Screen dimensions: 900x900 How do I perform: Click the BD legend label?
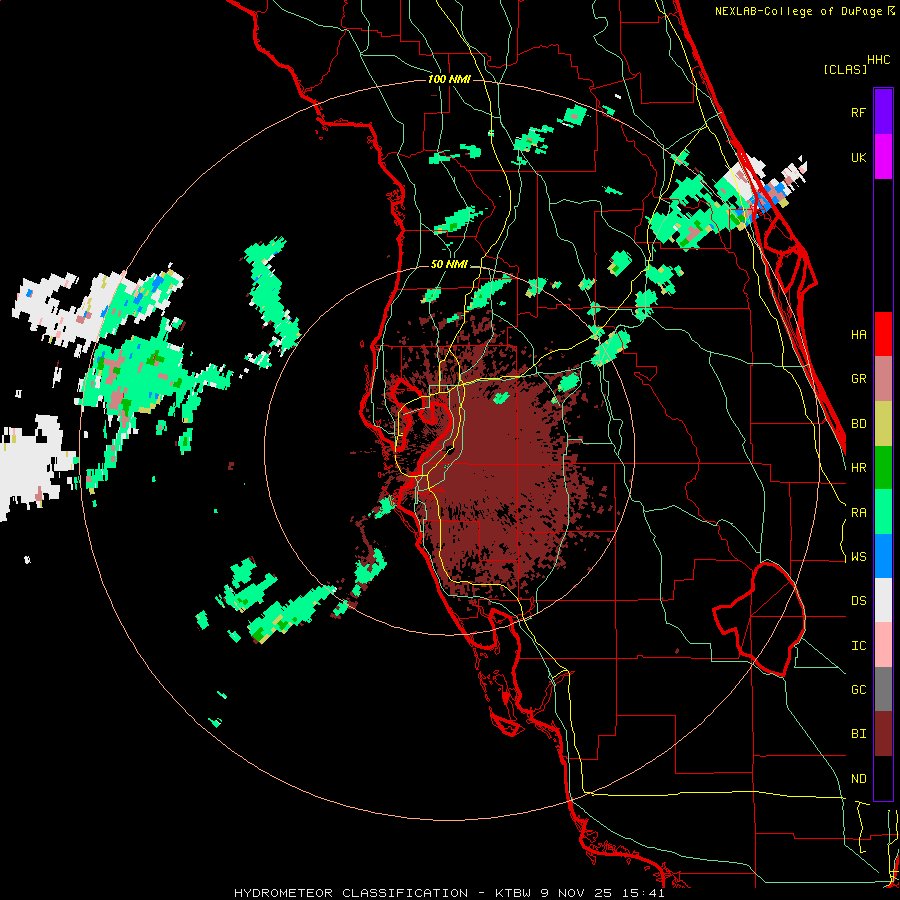858,424
